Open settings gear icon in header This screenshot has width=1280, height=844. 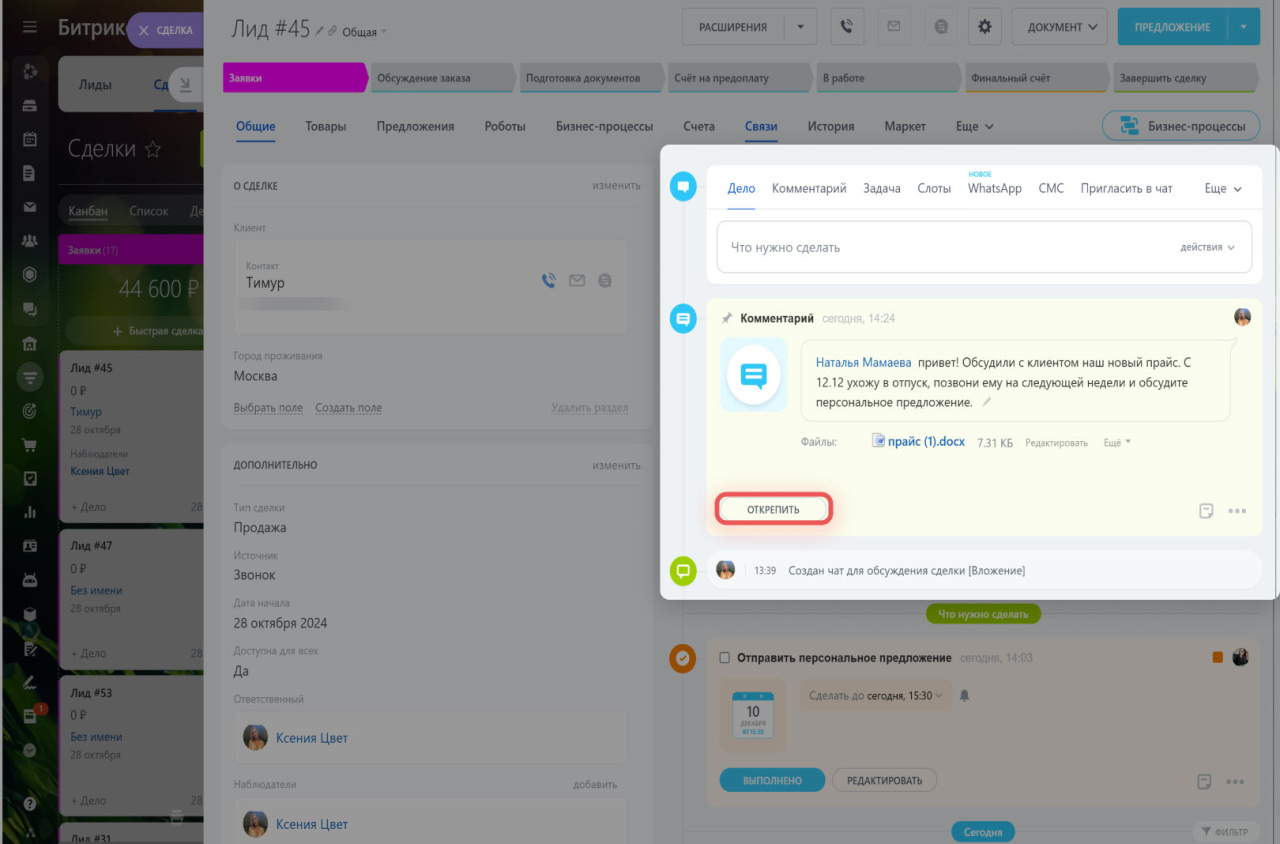[984, 27]
